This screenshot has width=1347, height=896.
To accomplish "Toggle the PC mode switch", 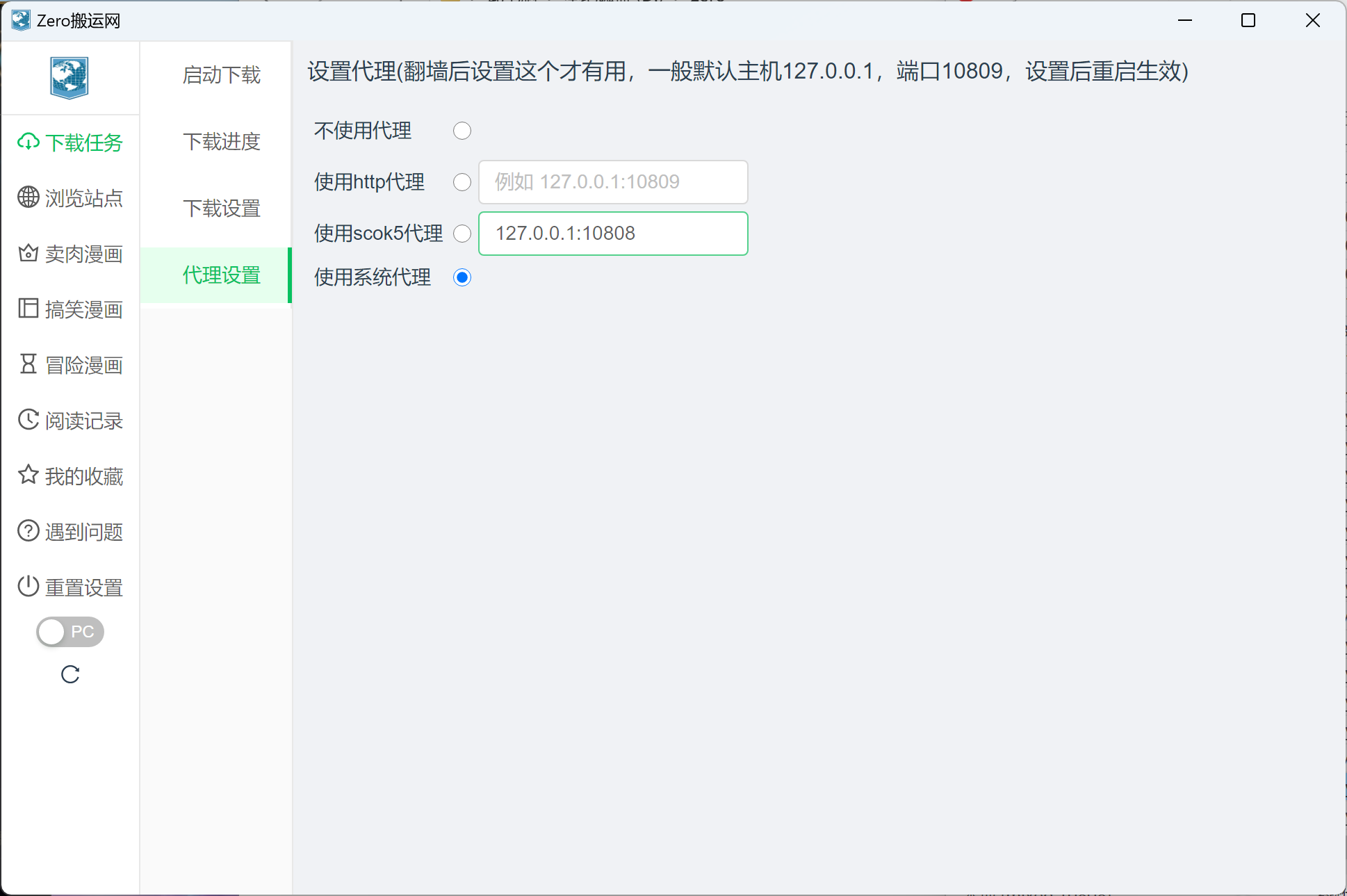I will coord(70,632).
